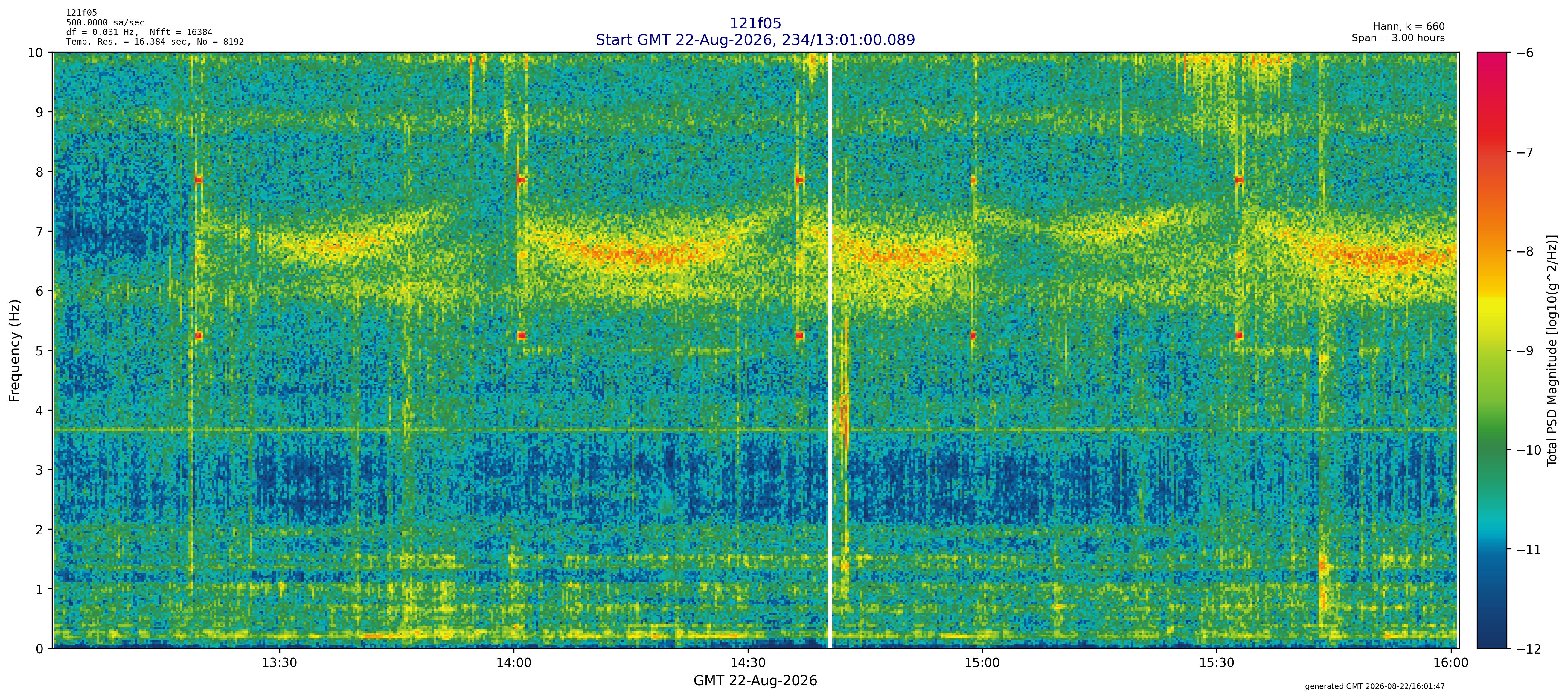The image size is (1568, 699).
Task: Select the frequency axis tick label "1"
Action: coord(40,589)
